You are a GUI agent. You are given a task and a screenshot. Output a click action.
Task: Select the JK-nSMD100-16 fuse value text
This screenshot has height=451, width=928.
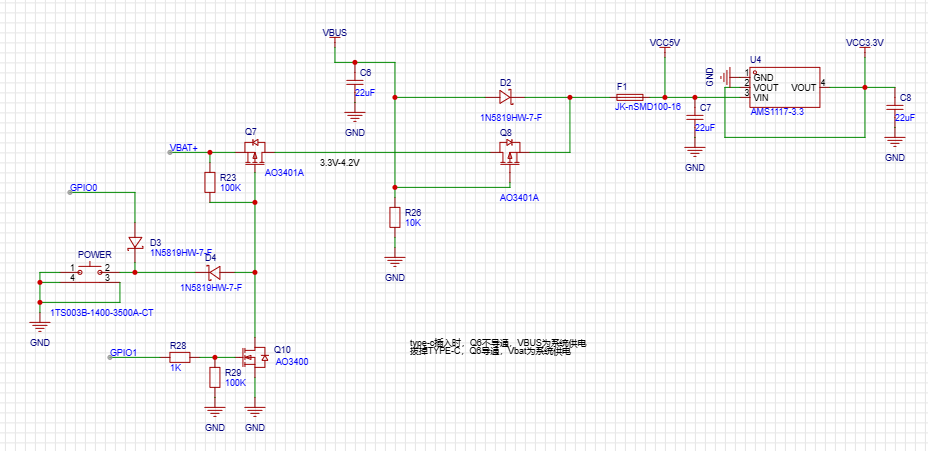pyautogui.click(x=649, y=107)
